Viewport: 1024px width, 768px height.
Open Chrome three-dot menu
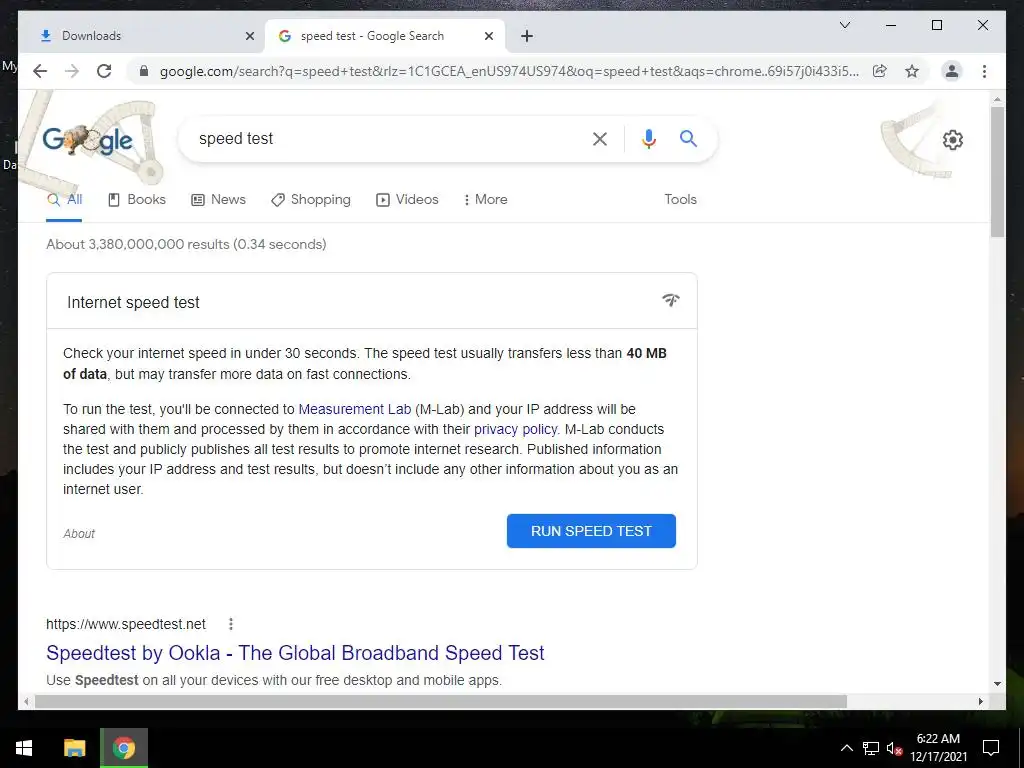[x=984, y=71]
